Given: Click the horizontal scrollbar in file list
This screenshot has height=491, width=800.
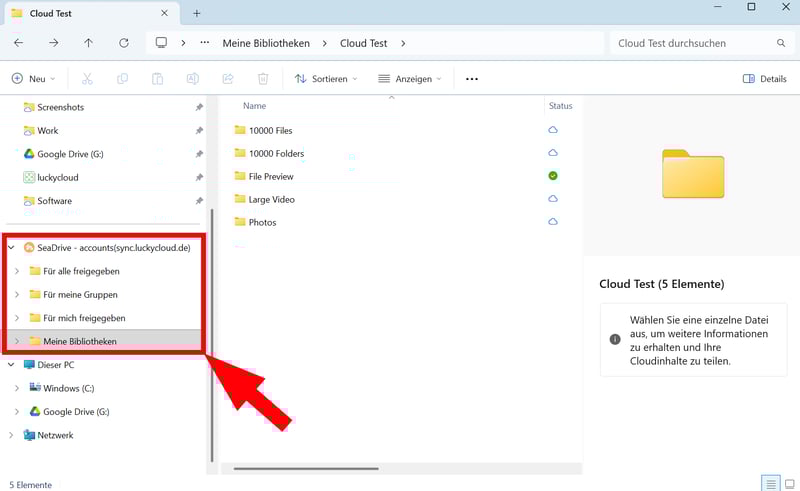Looking at the screenshot, I should click(x=305, y=468).
